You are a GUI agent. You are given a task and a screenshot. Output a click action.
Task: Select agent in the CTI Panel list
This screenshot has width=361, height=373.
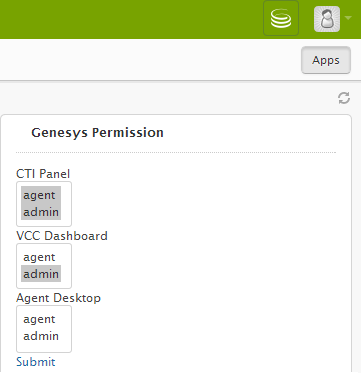[41, 195]
